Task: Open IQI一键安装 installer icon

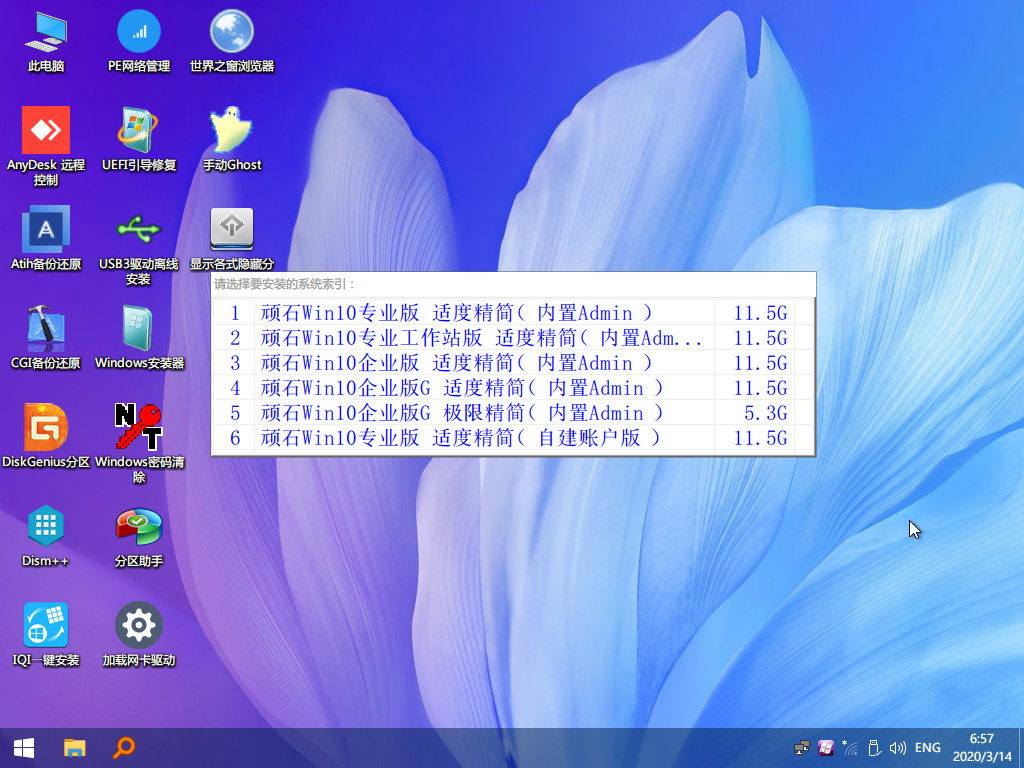Action: coord(46,625)
